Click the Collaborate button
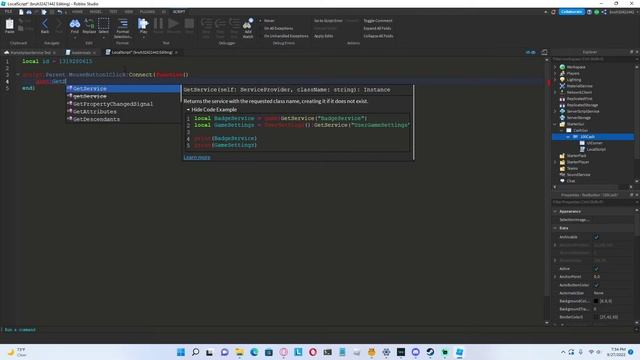This screenshot has height=360, width=640. (x=571, y=12)
